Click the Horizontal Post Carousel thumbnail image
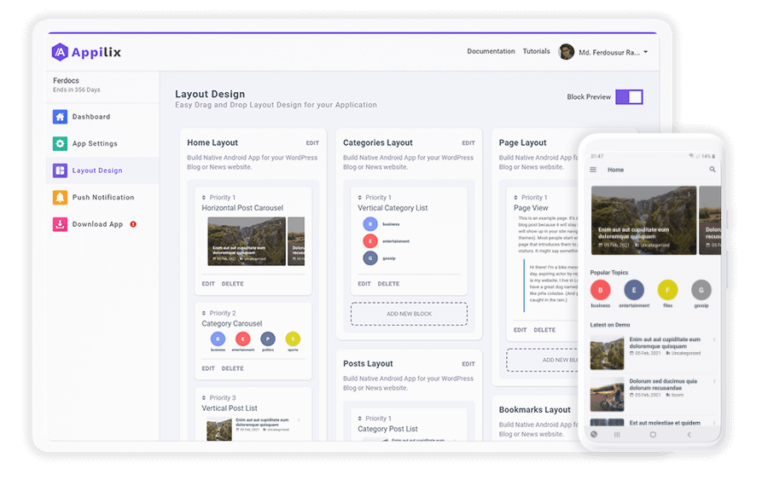Screen dimensions: 768x480 point(246,241)
